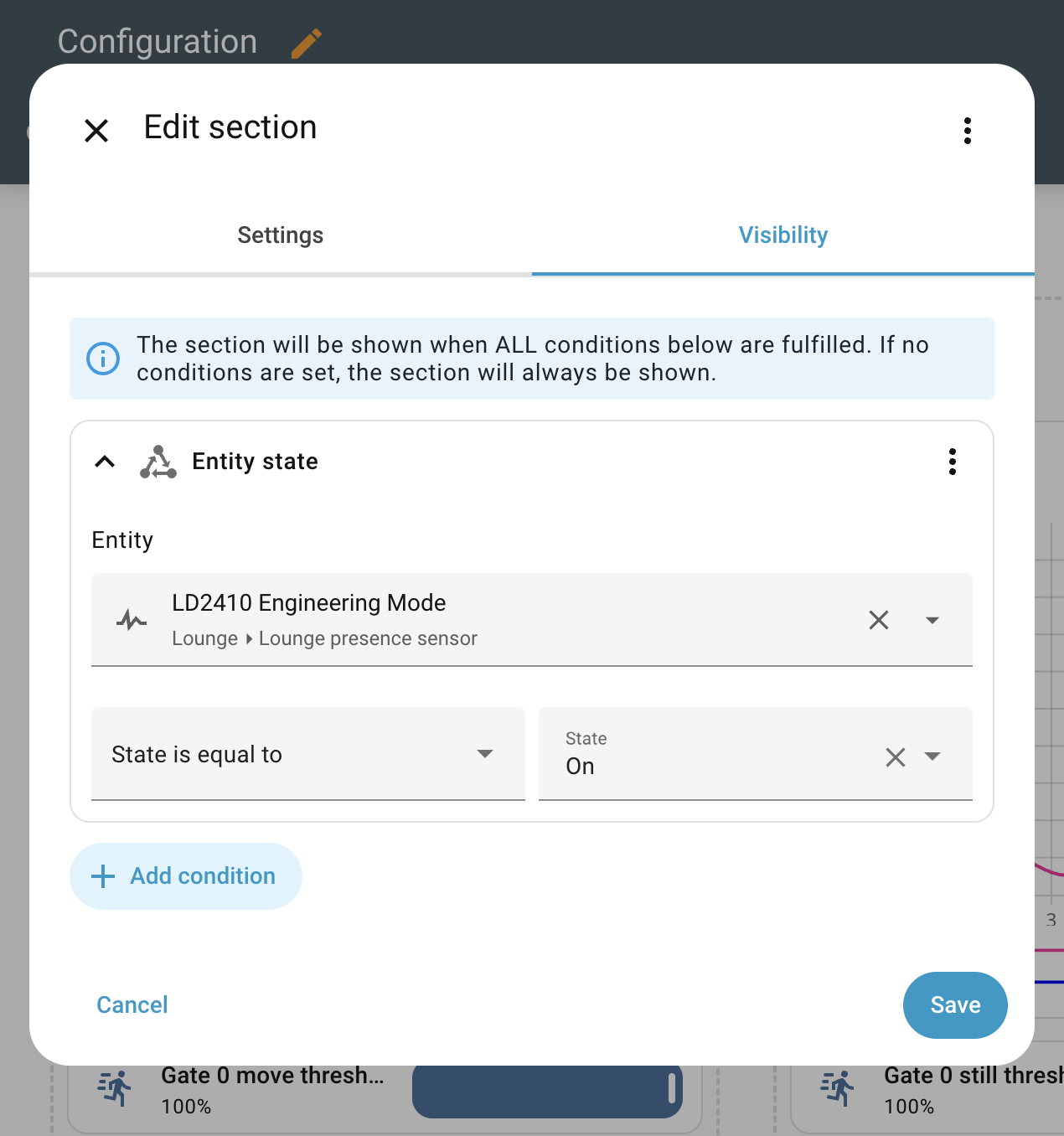Viewport: 1064px width, 1136px height.
Task: Open the dialog's three-dot overflow menu
Action: coord(968,131)
